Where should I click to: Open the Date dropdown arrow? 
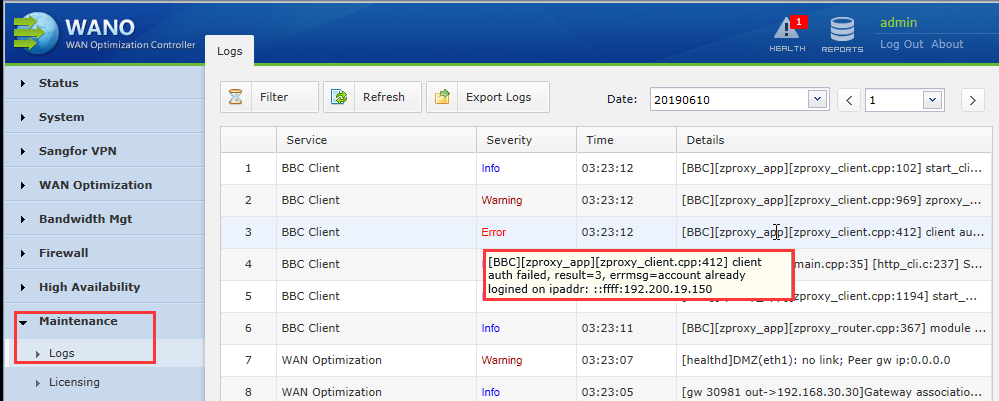816,99
